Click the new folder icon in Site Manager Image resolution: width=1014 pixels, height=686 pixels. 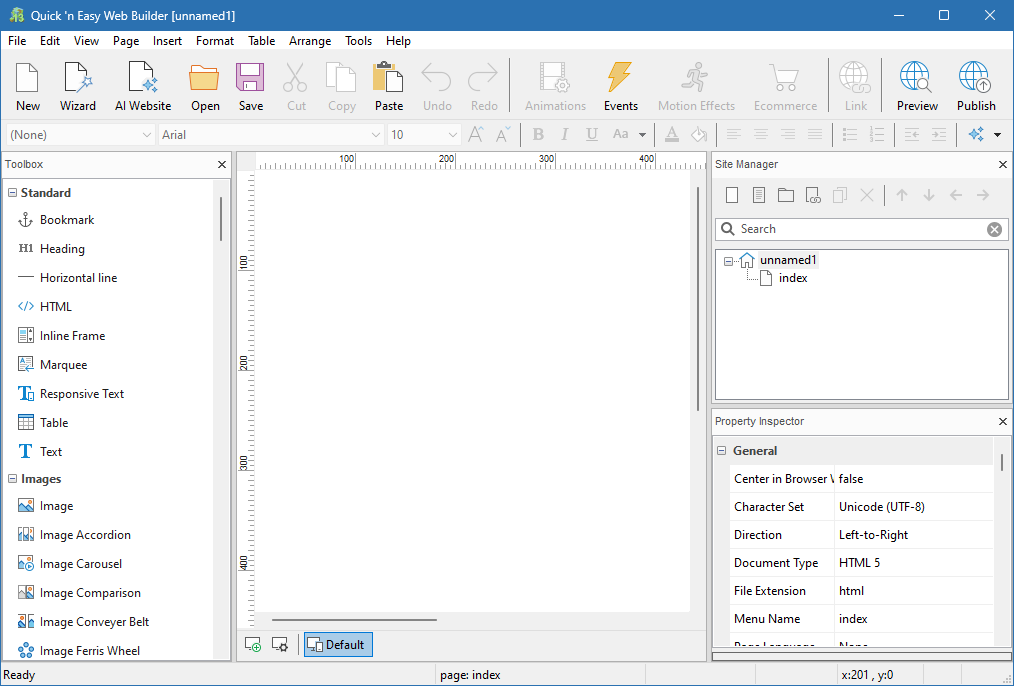click(x=786, y=195)
